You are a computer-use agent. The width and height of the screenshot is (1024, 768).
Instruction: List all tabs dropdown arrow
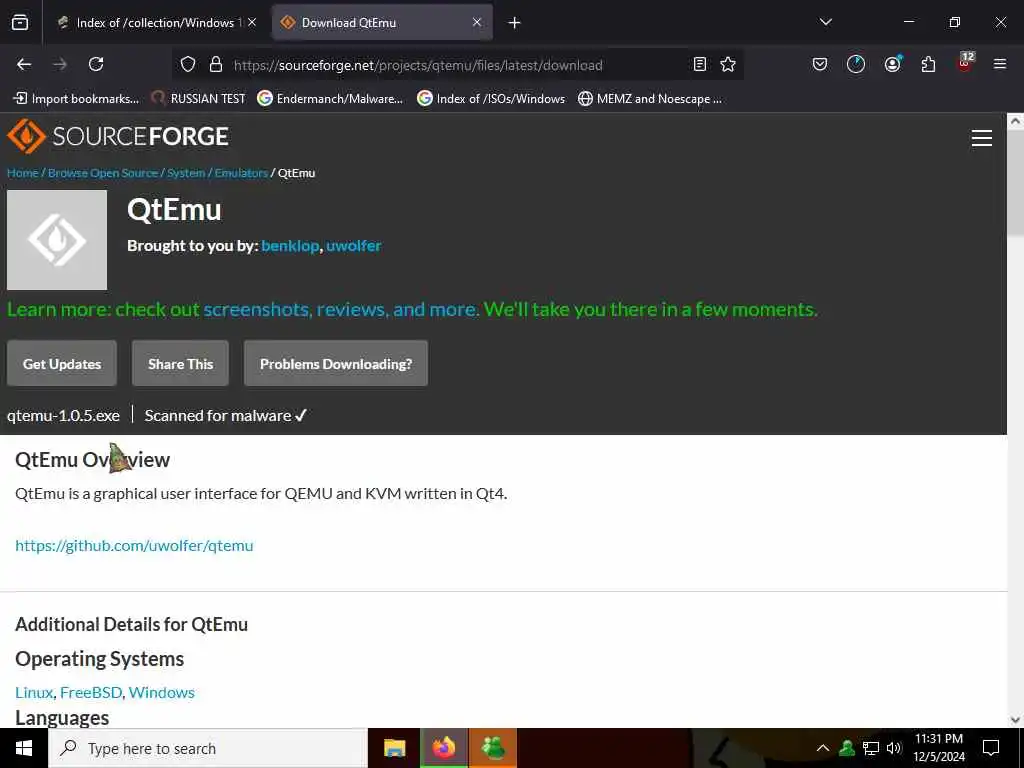pos(825,22)
